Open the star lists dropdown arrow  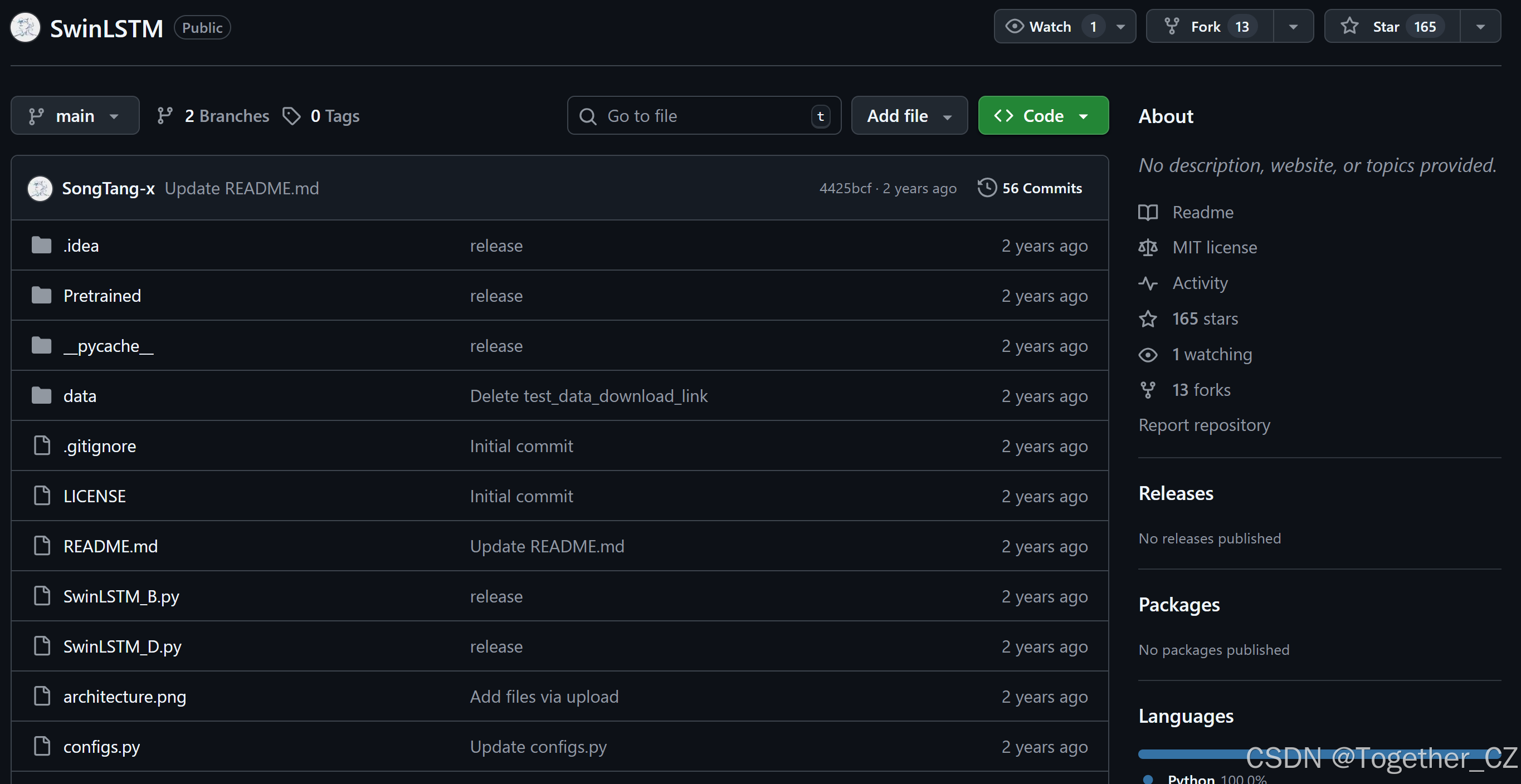(1480, 27)
